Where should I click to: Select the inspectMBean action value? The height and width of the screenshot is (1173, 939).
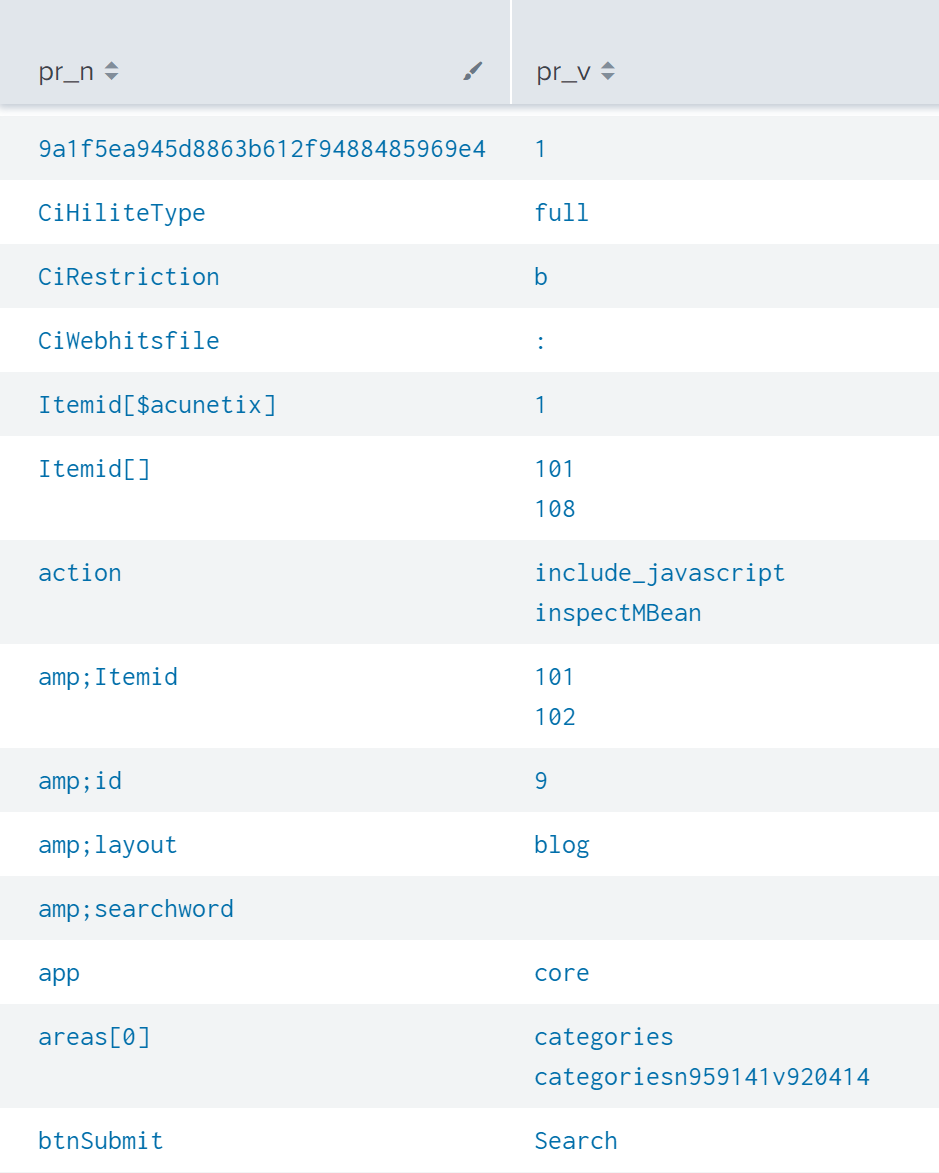(x=618, y=613)
